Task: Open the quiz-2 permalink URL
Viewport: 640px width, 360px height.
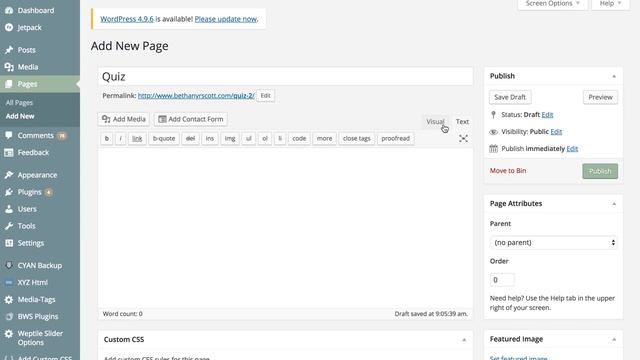Action: [196, 96]
